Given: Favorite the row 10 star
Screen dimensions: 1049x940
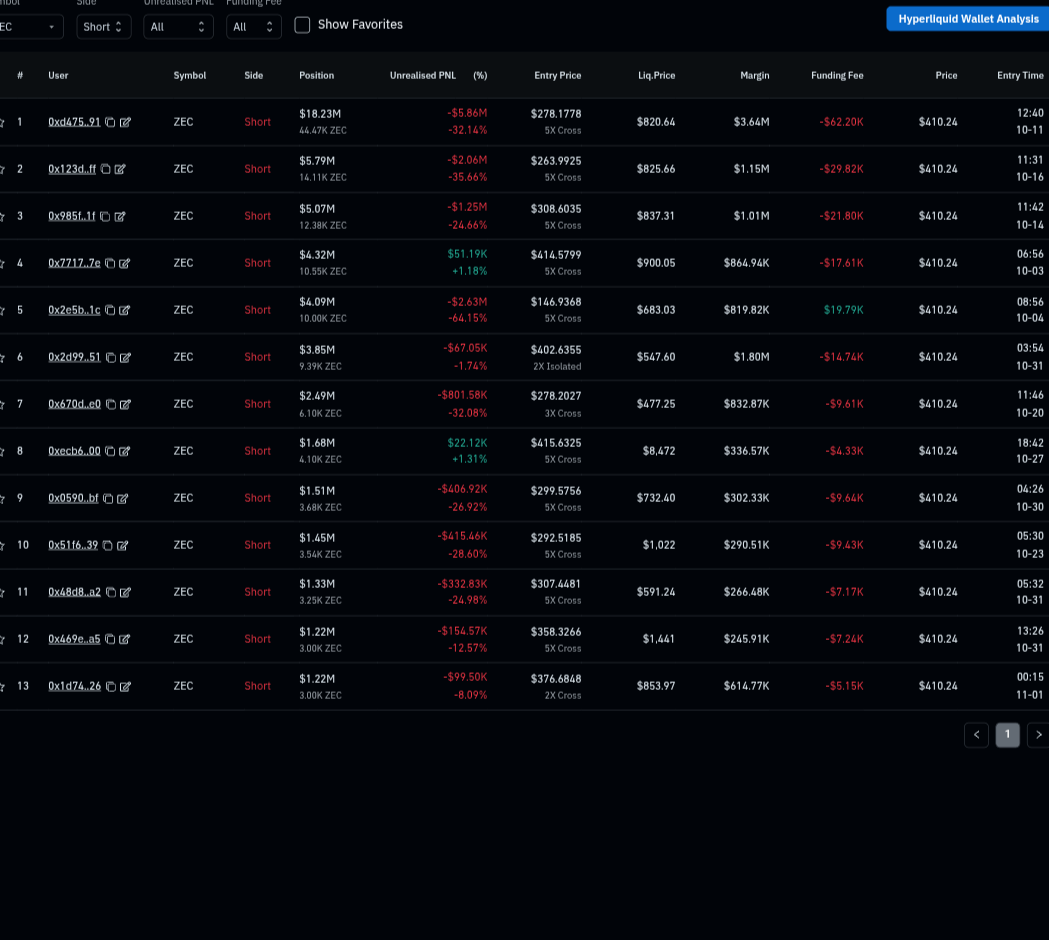Looking at the screenshot, I should 2,545.
